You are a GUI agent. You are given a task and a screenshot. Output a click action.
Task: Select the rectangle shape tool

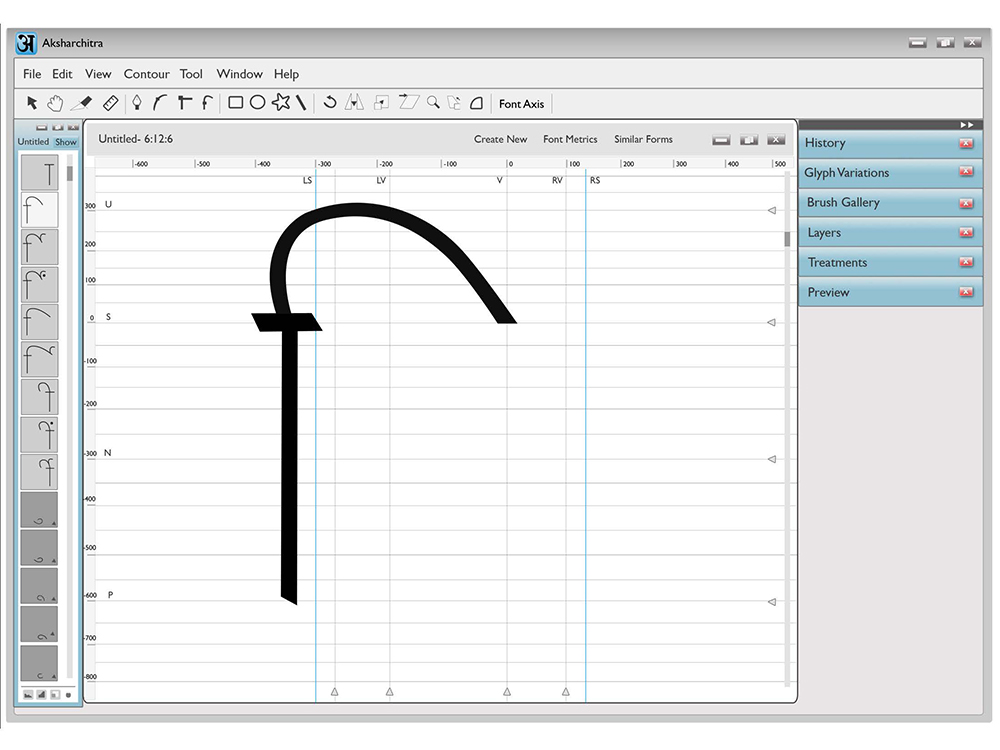pyautogui.click(x=235, y=103)
